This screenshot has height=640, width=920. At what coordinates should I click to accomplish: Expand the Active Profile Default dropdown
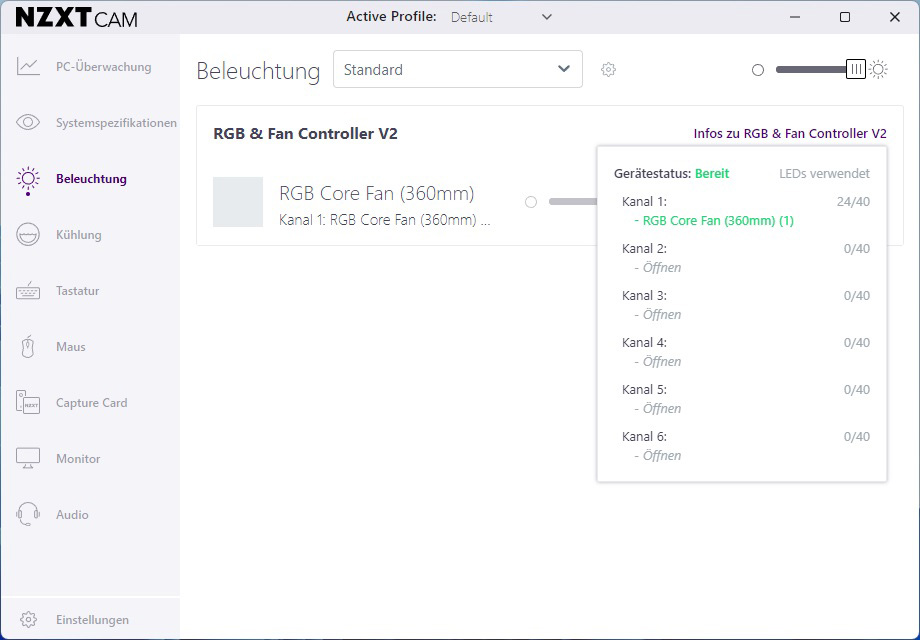[501, 17]
